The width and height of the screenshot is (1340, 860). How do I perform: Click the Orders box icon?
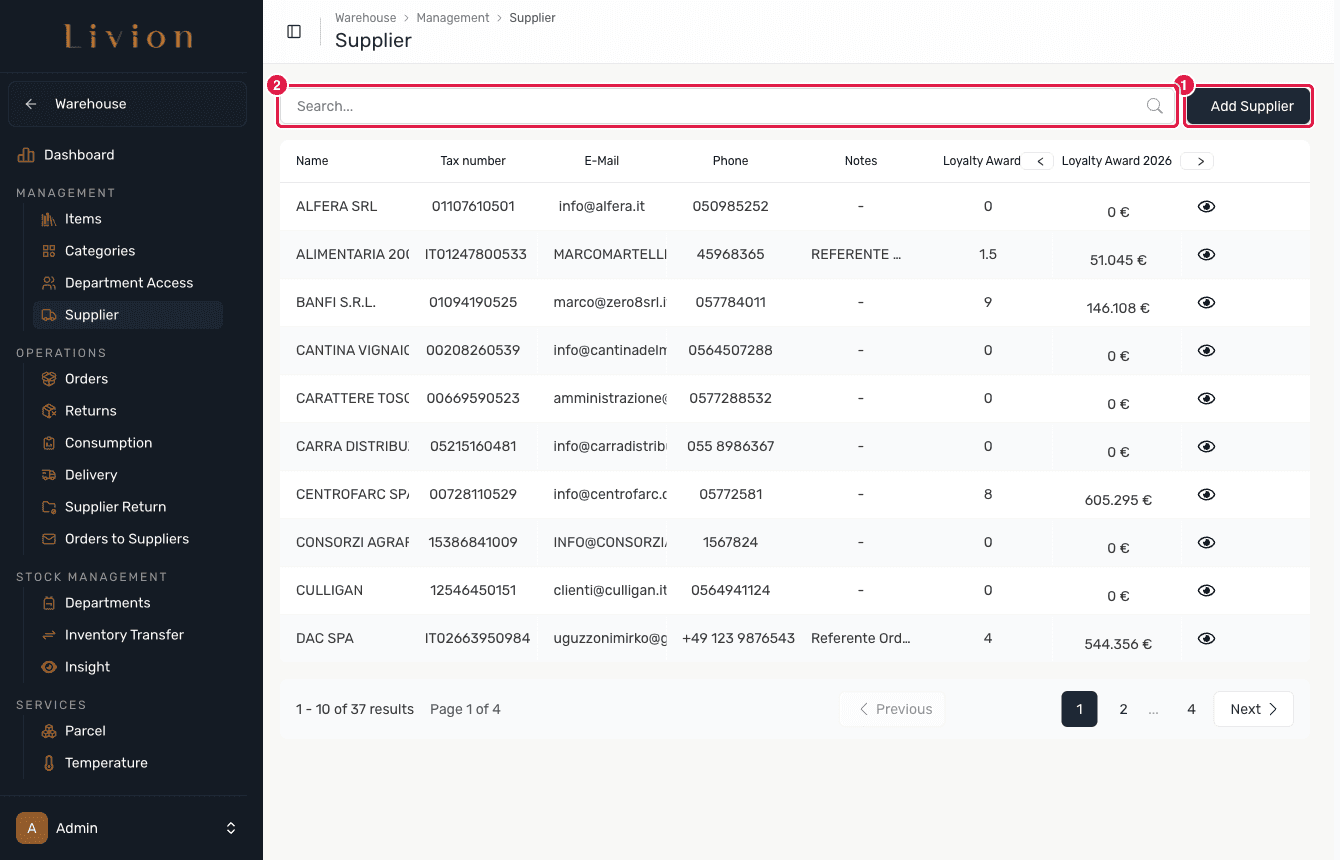click(x=48, y=379)
